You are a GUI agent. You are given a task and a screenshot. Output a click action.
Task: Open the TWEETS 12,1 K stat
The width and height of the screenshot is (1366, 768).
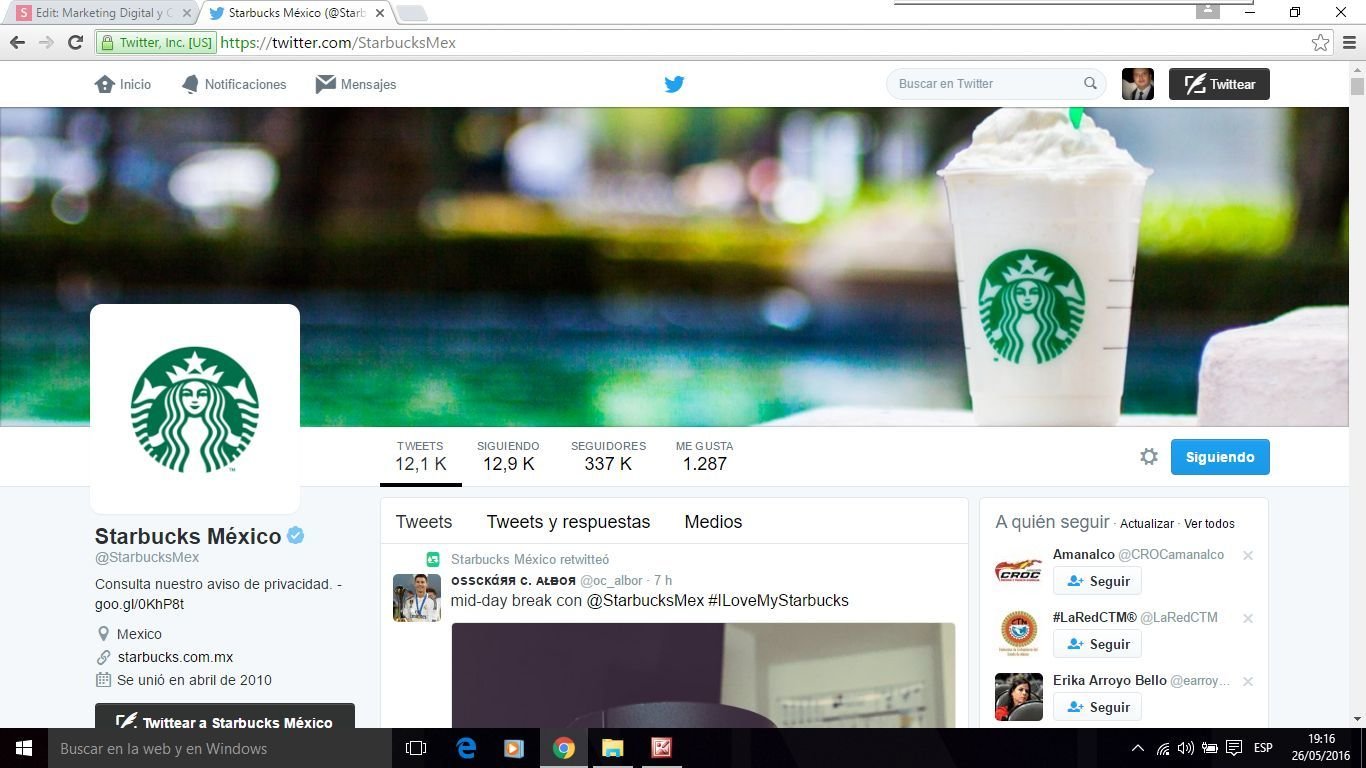click(420, 456)
